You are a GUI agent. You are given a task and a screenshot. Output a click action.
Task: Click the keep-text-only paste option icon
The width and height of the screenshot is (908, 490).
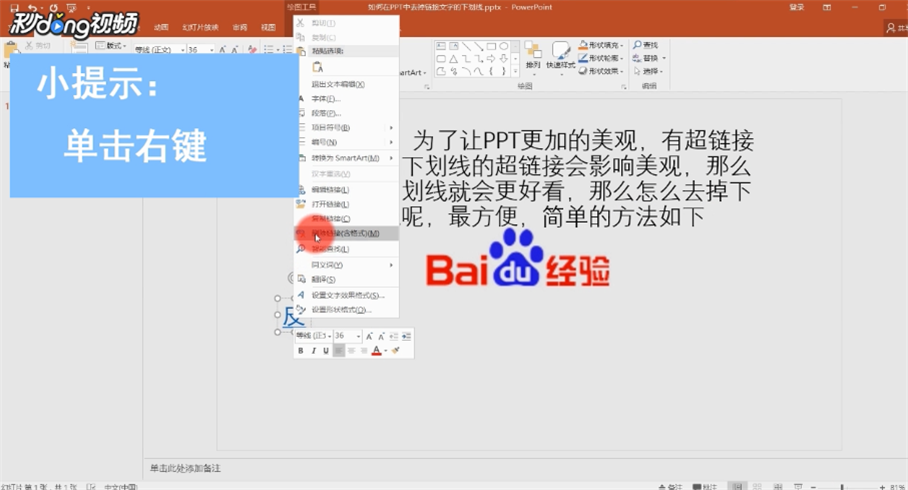(x=318, y=67)
